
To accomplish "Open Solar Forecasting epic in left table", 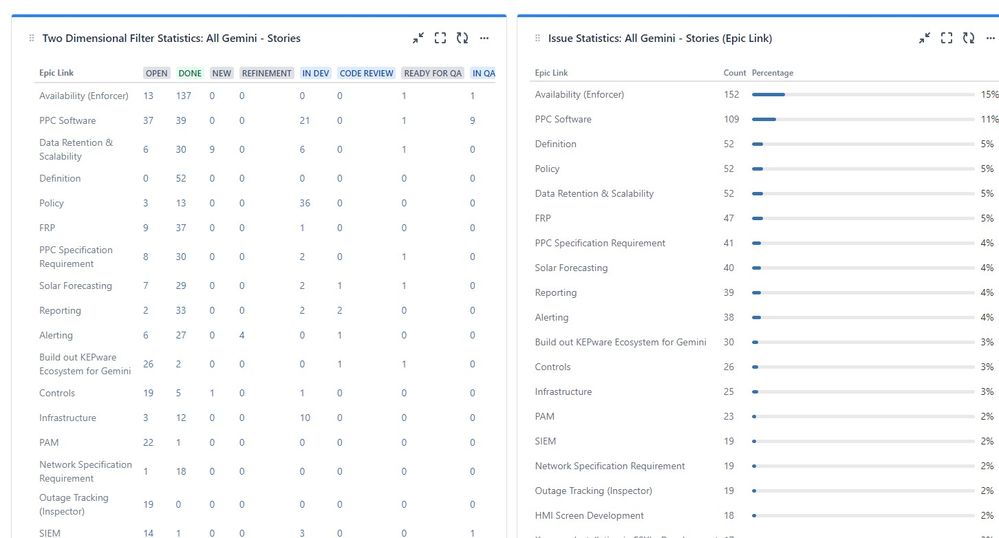I will point(75,286).
